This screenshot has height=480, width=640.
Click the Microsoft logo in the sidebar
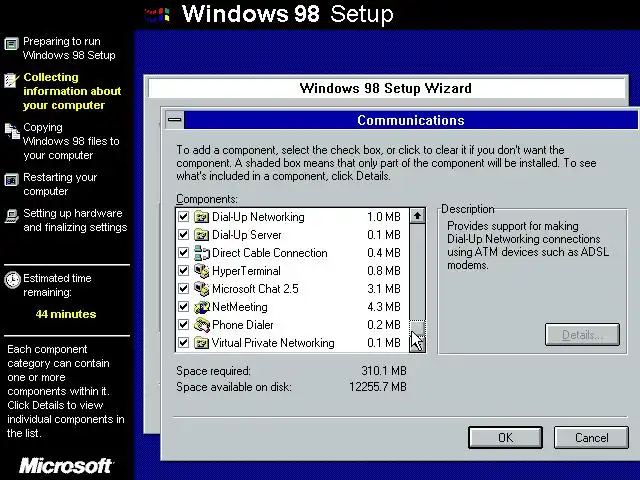pos(66,465)
